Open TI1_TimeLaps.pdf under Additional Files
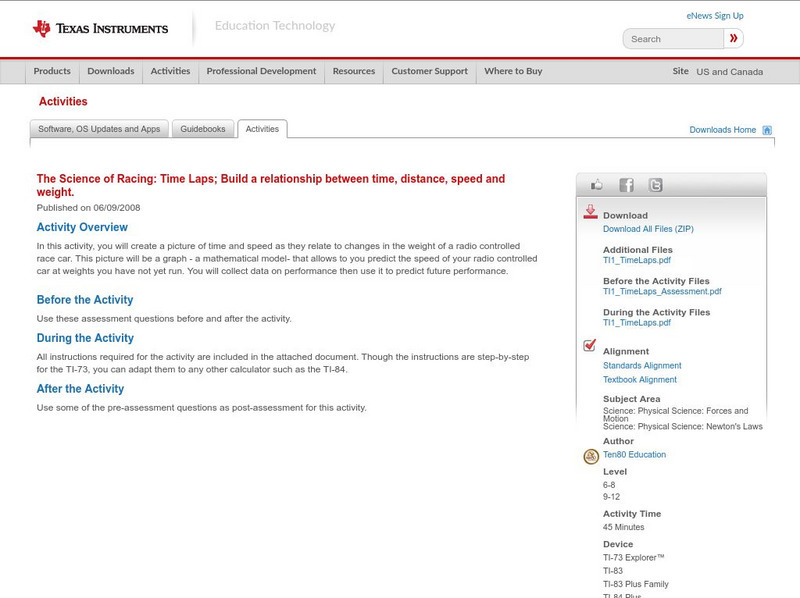The image size is (800, 598). pyautogui.click(x=637, y=260)
